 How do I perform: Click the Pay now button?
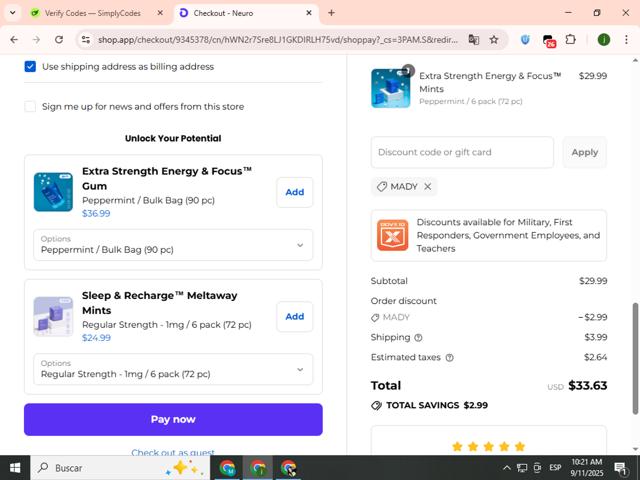point(173,420)
